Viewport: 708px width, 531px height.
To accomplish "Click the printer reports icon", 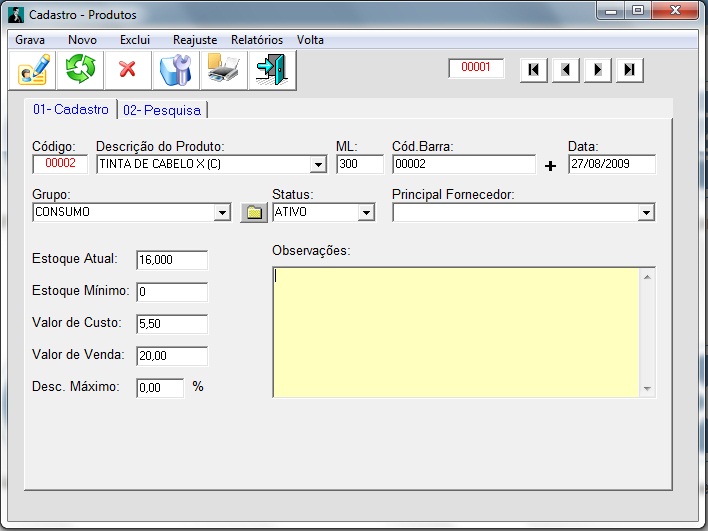I will click(223, 69).
